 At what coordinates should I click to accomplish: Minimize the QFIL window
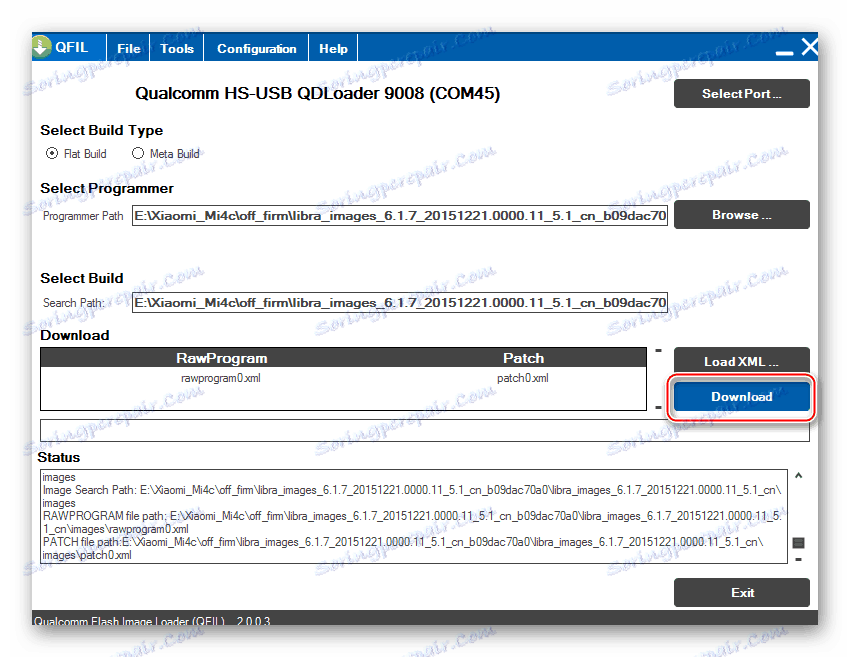pyautogui.click(x=784, y=53)
